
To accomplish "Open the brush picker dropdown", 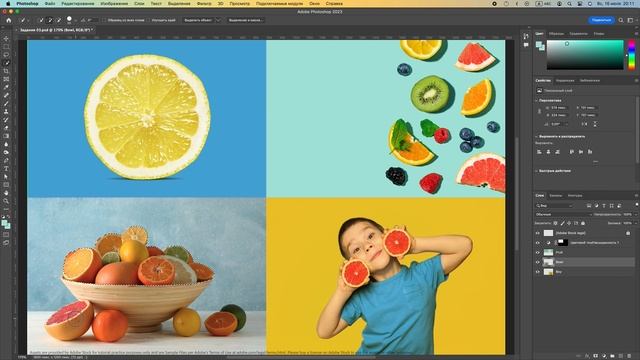I will coord(76,20).
